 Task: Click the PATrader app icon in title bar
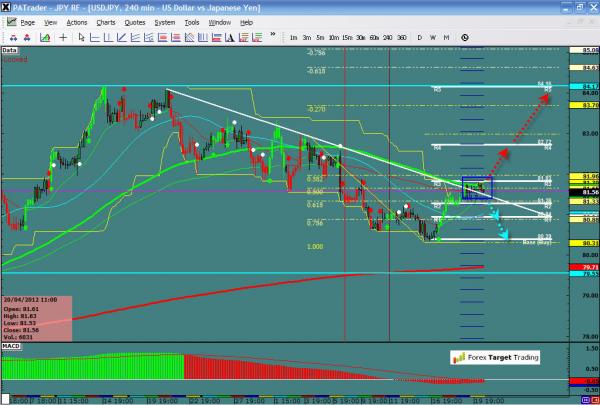tap(6, 6)
